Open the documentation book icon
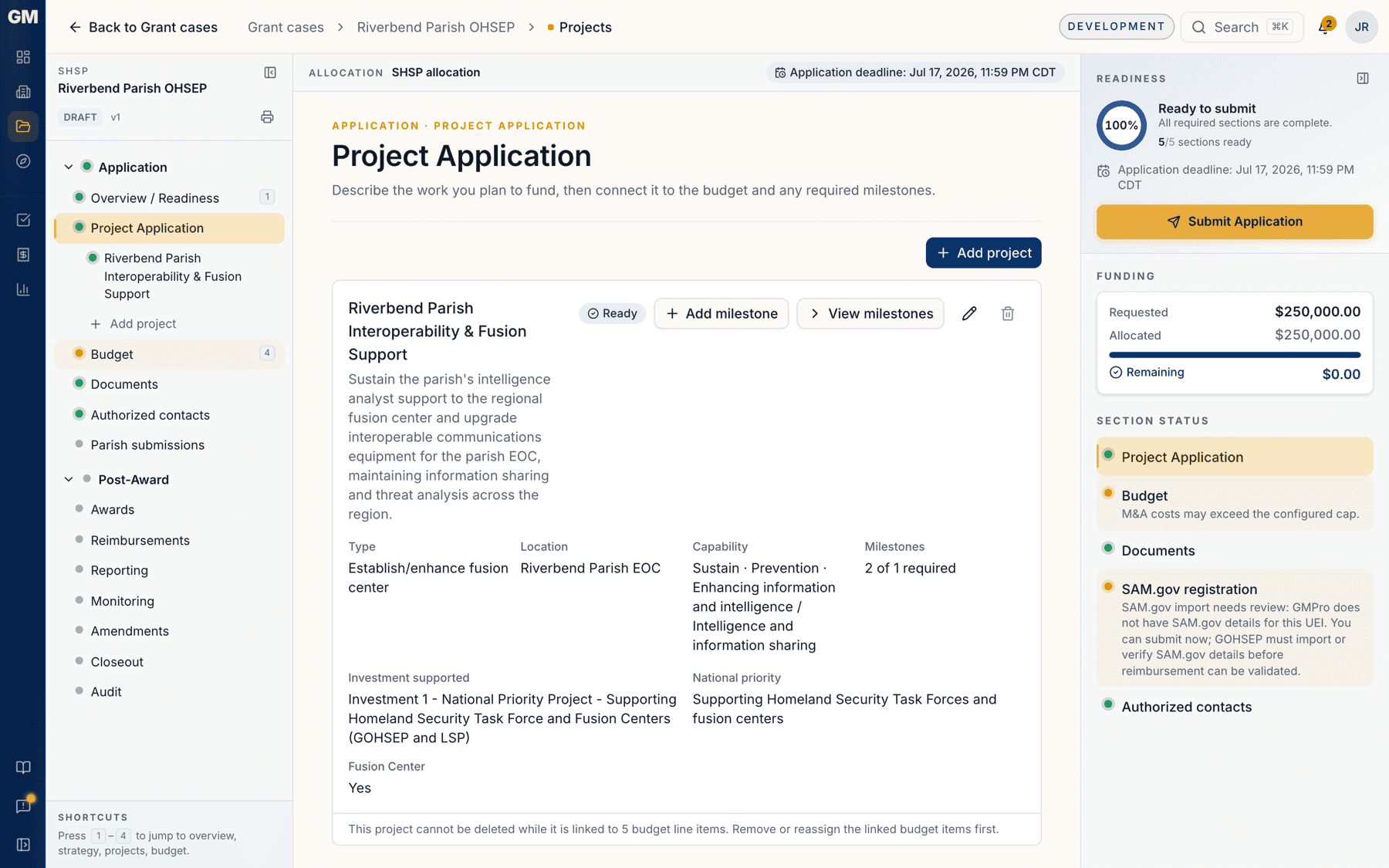Image resolution: width=1389 pixels, height=868 pixels. click(23, 767)
